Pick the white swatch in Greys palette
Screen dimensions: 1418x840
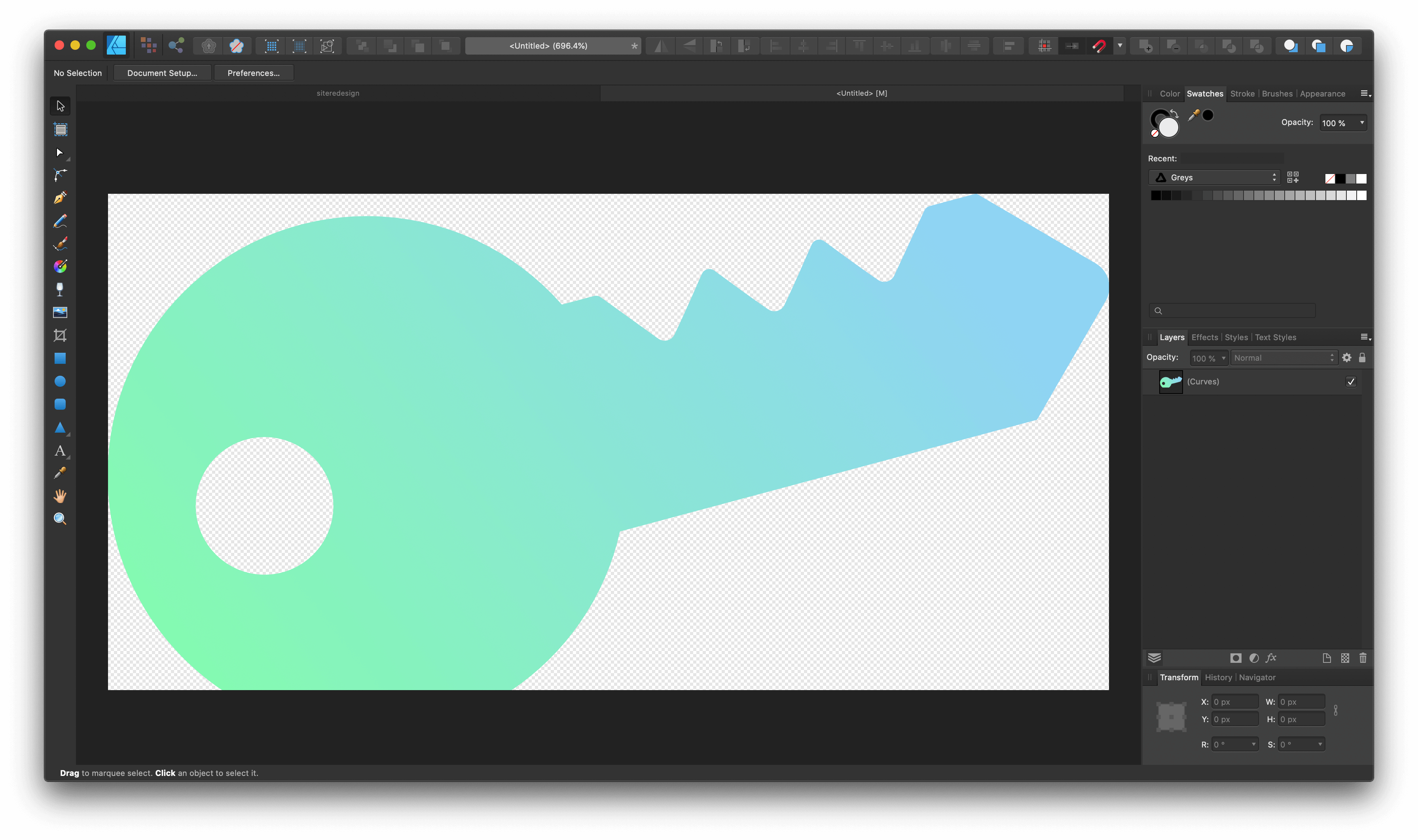(x=1362, y=195)
